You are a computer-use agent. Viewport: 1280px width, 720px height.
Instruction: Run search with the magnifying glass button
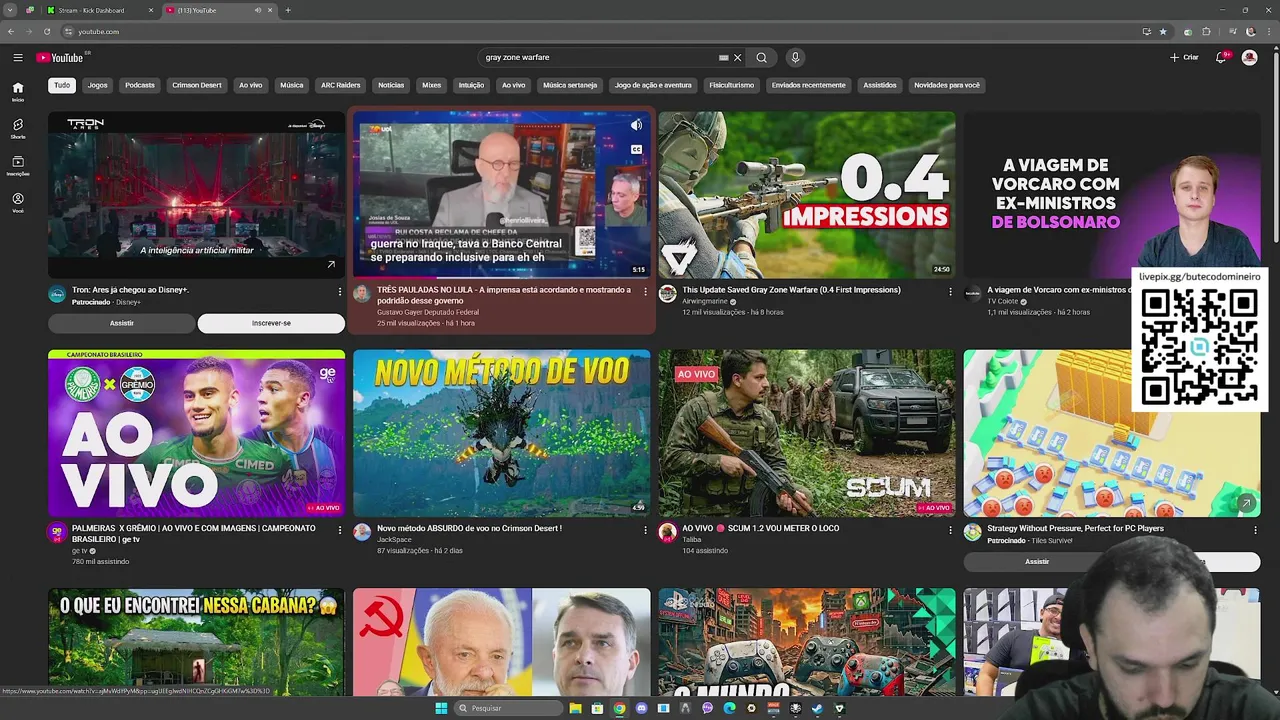[761, 58]
